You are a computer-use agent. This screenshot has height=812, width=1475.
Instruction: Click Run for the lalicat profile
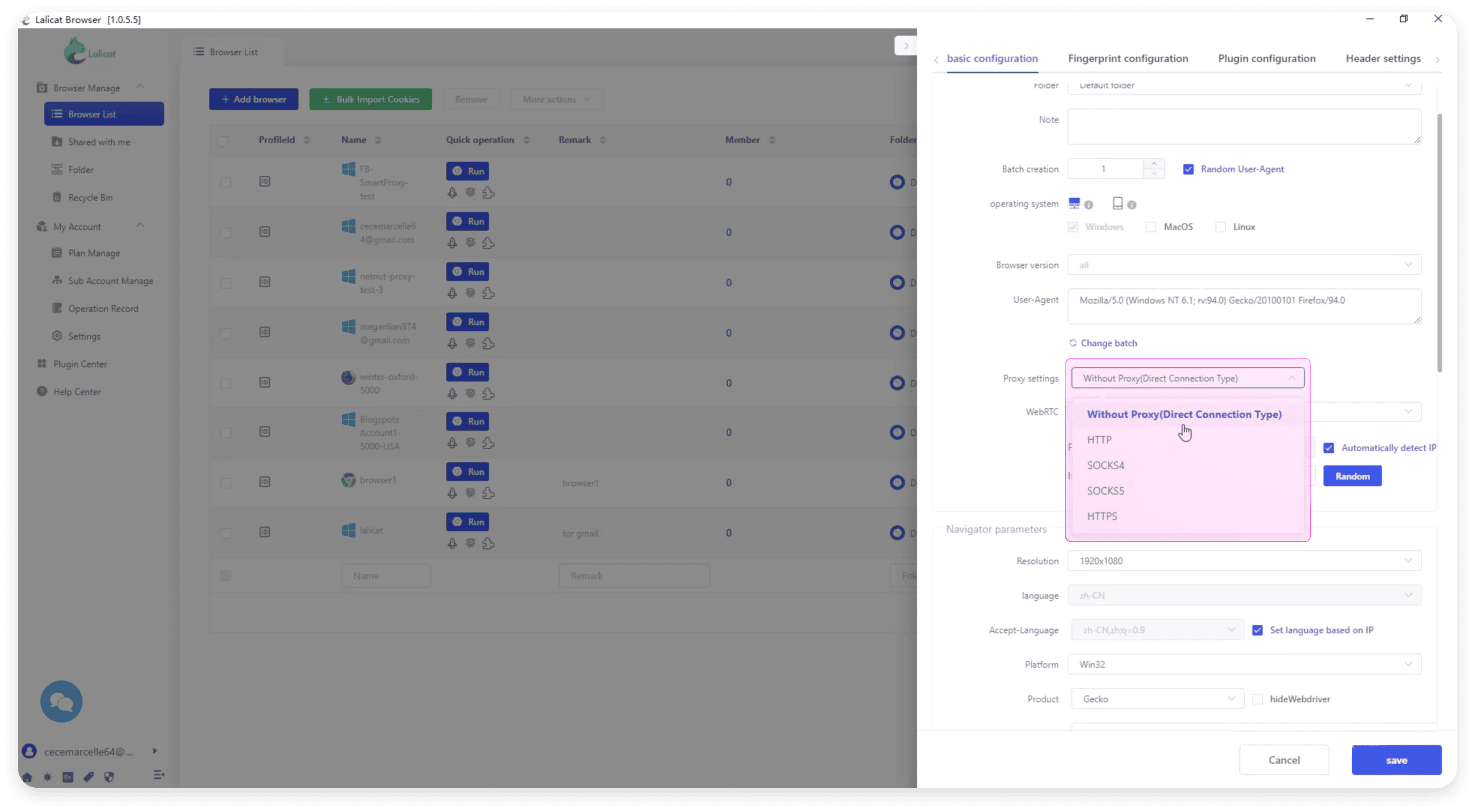(x=467, y=521)
